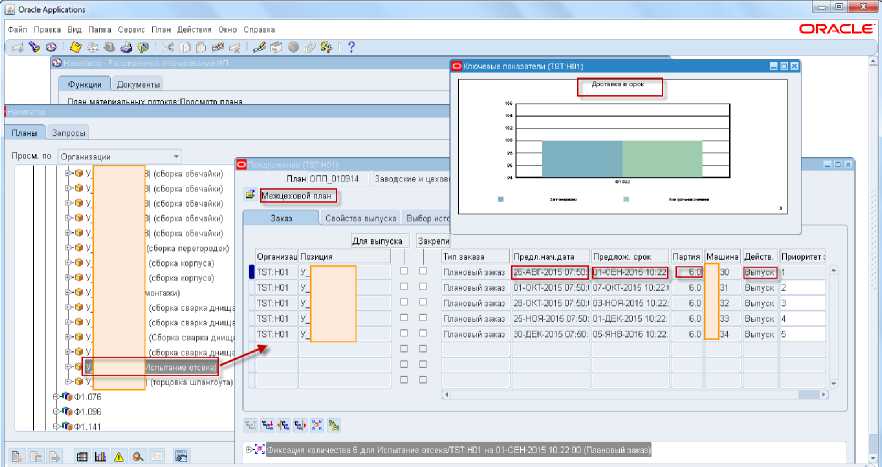Click the green bar in the chart
The height and width of the screenshot is (467, 882).
(662, 159)
